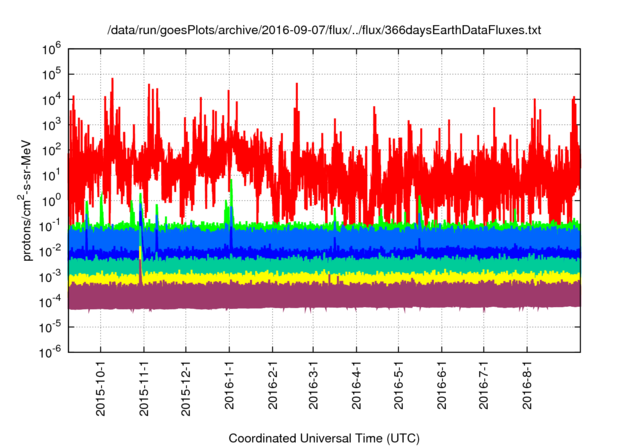Select the 2016-5-1 x-axis date label

click(x=398, y=385)
